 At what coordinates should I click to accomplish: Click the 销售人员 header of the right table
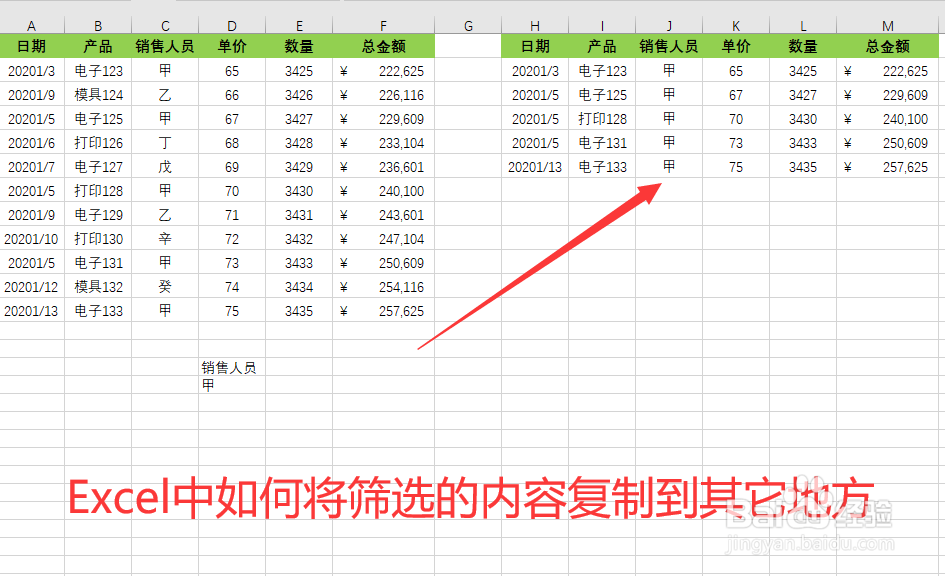pyautogui.click(x=668, y=47)
